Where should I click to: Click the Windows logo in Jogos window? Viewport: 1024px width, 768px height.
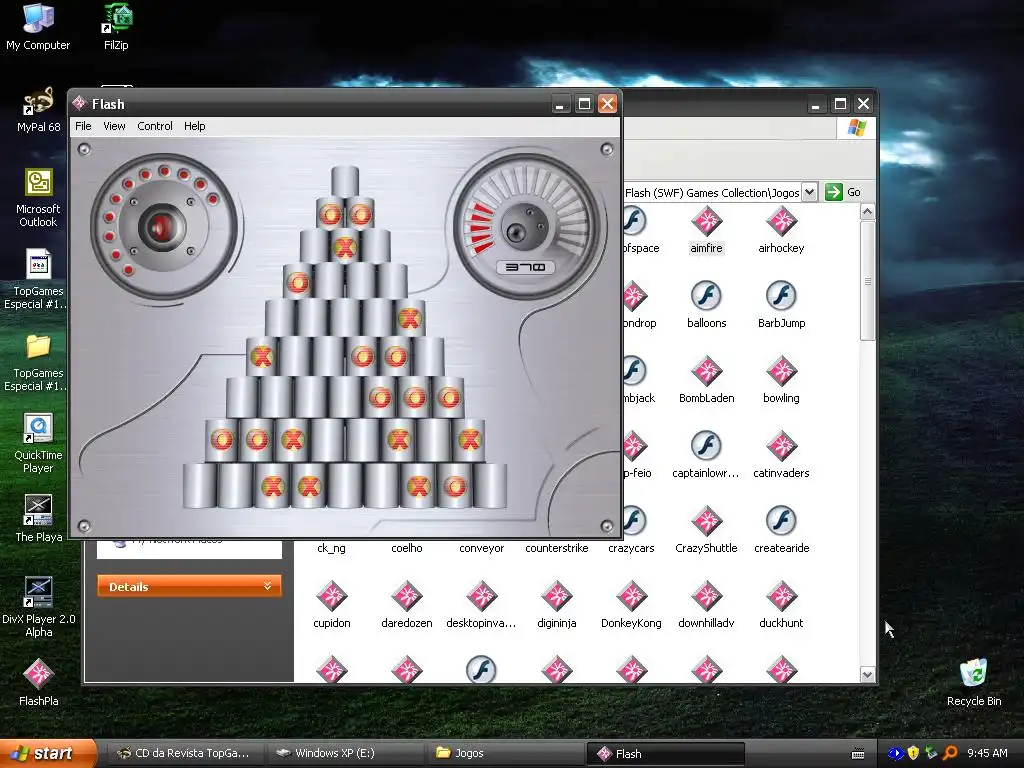point(856,127)
